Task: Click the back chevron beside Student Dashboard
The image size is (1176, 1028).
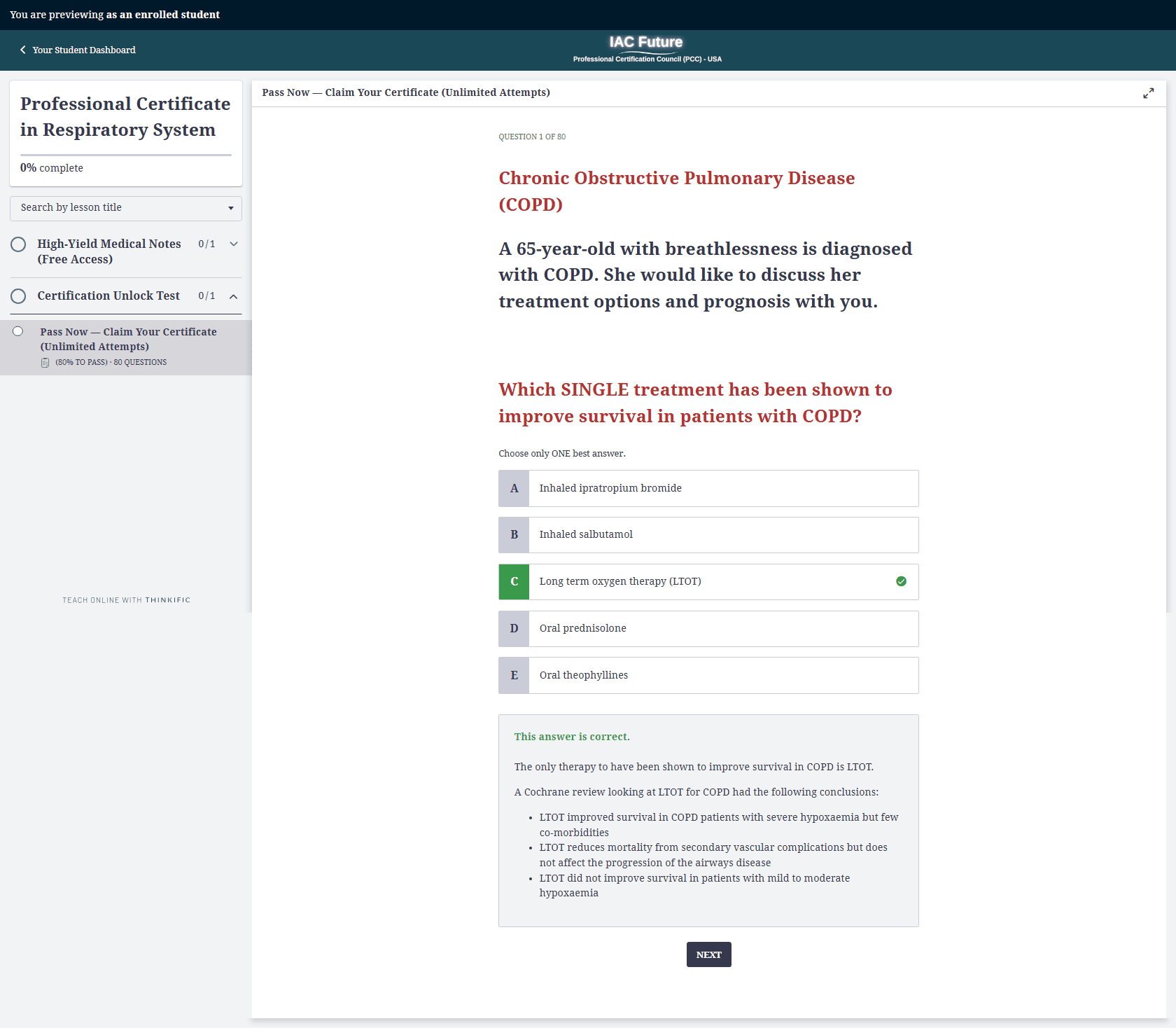Action: click(23, 50)
